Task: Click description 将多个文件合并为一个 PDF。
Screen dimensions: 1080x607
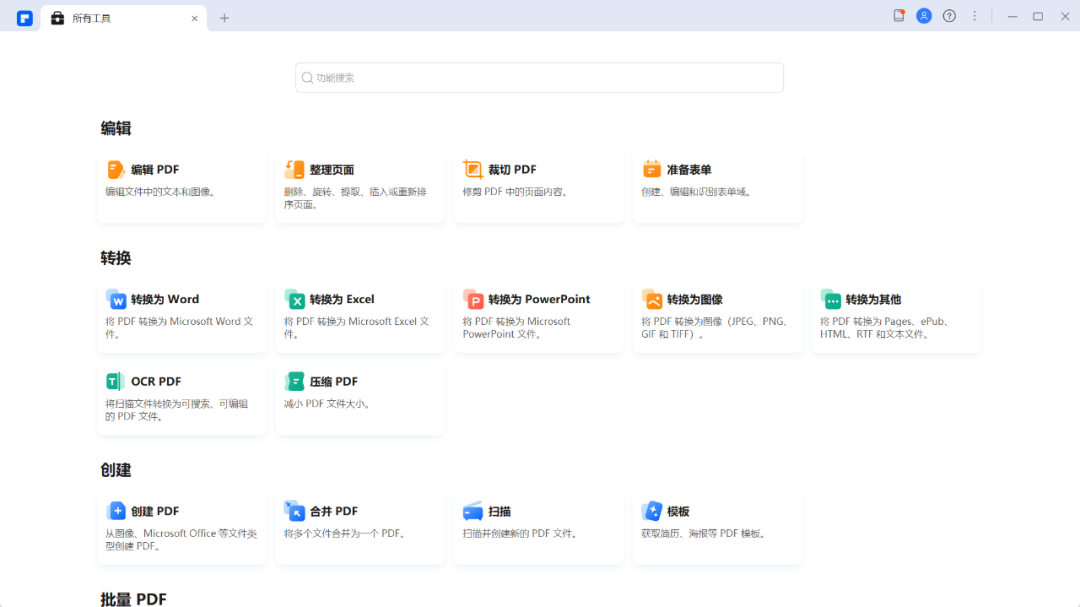Action: 347,533
